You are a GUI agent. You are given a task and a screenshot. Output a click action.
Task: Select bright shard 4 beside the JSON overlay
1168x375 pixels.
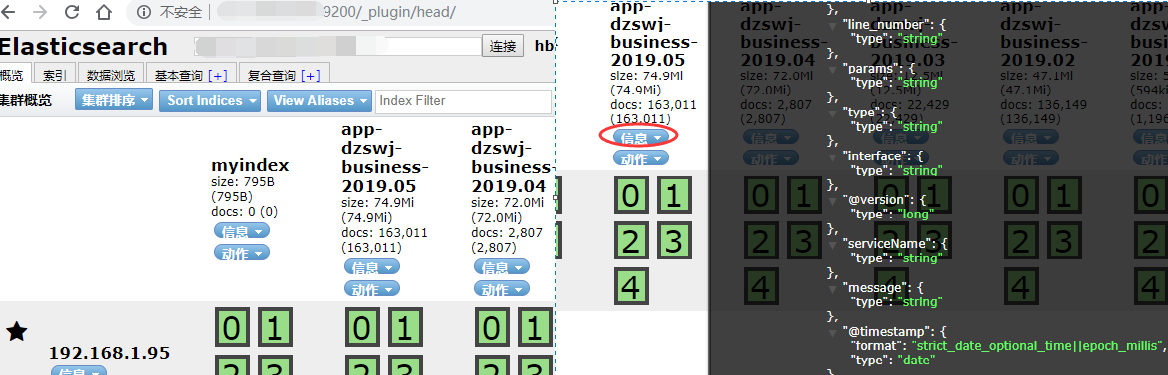631,286
